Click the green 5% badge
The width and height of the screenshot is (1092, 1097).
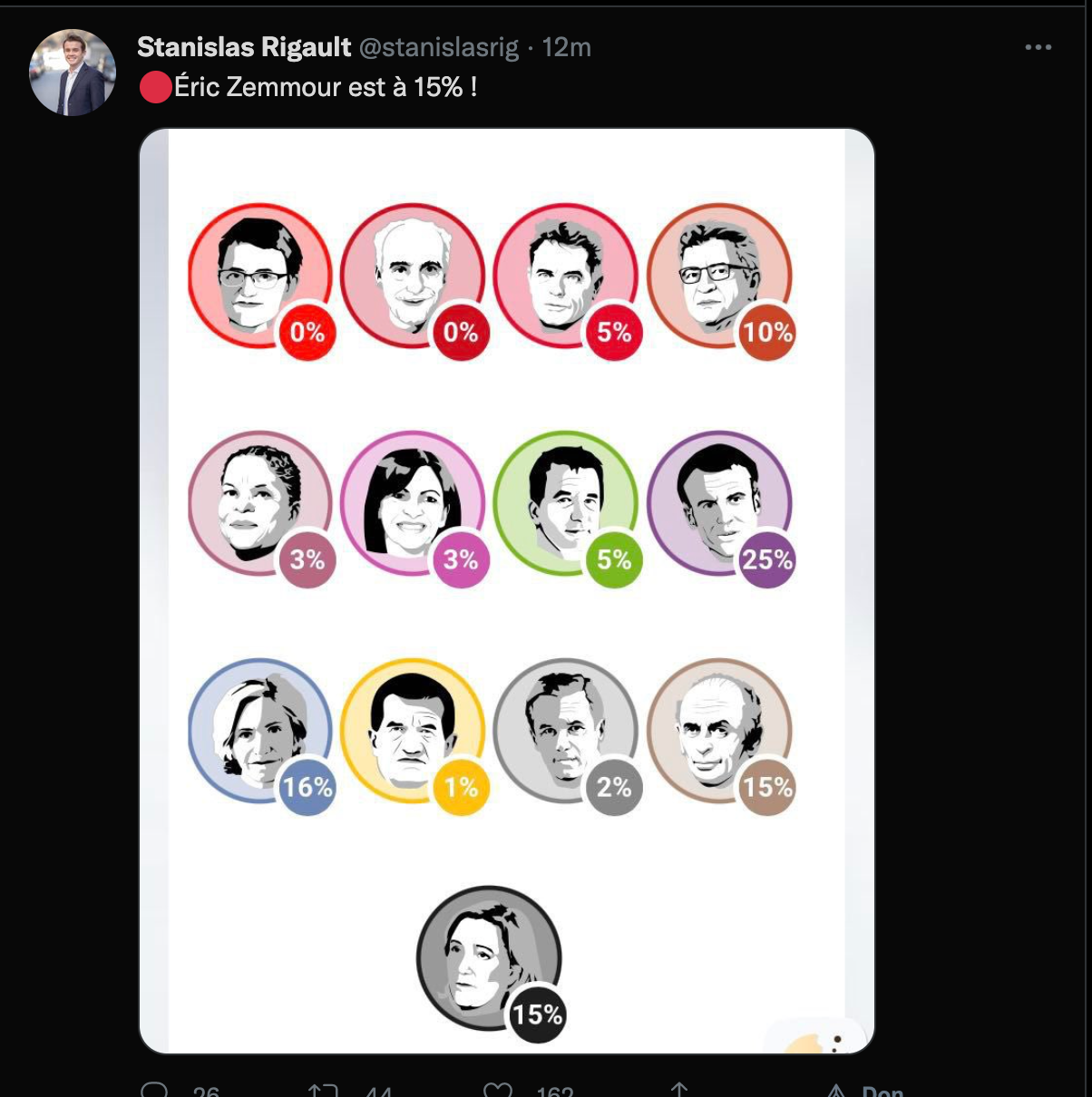tap(614, 560)
